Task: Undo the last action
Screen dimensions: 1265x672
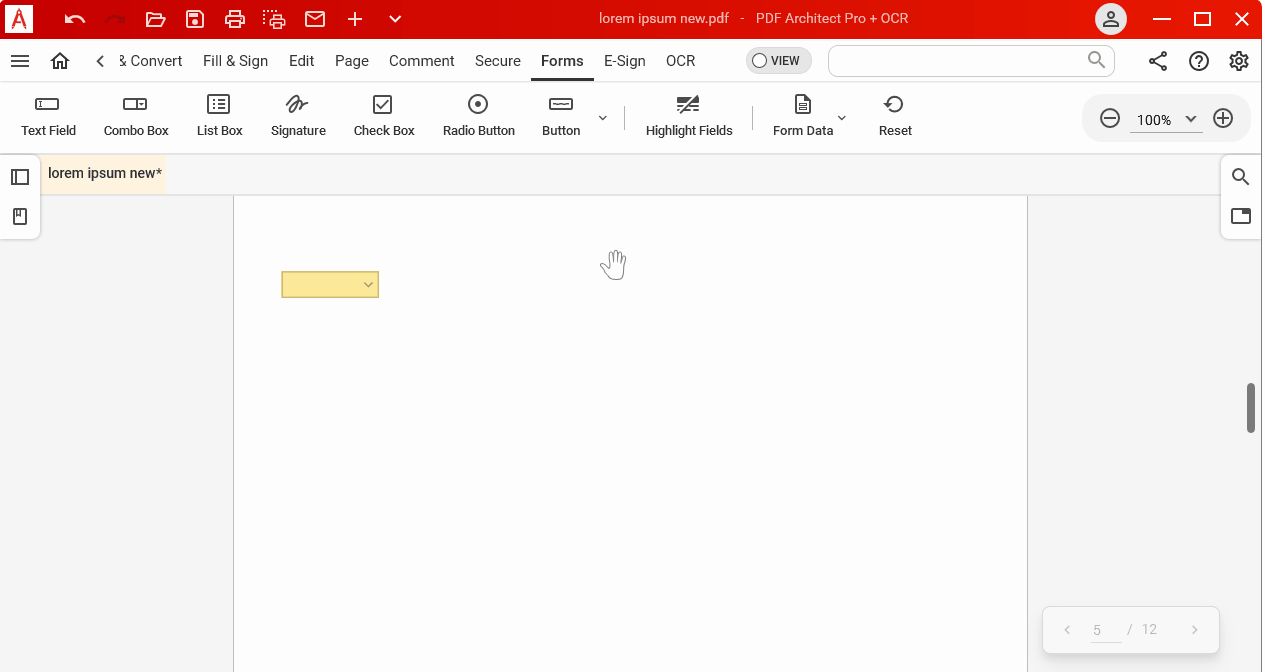Action: 73,18
